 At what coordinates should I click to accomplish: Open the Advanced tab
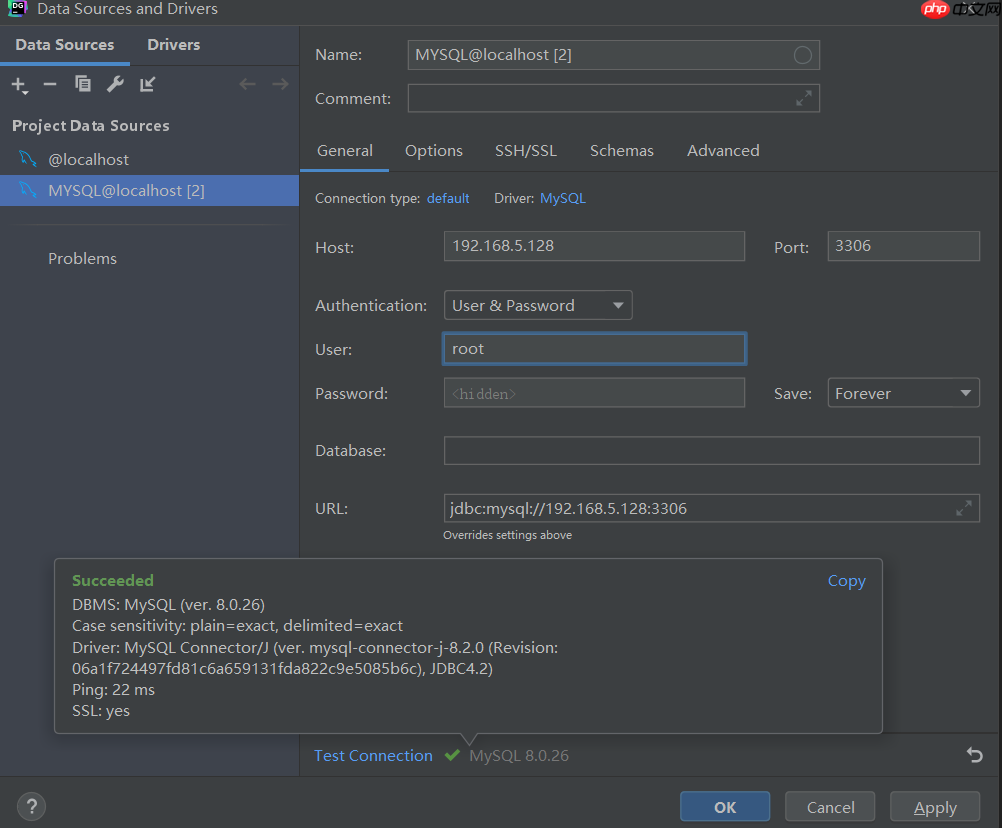tap(723, 151)
